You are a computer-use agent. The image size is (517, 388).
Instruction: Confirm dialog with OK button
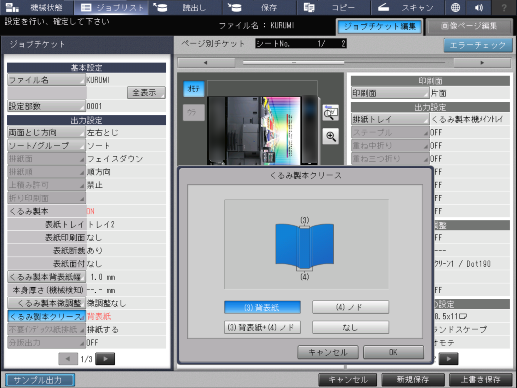click(393, 352)
